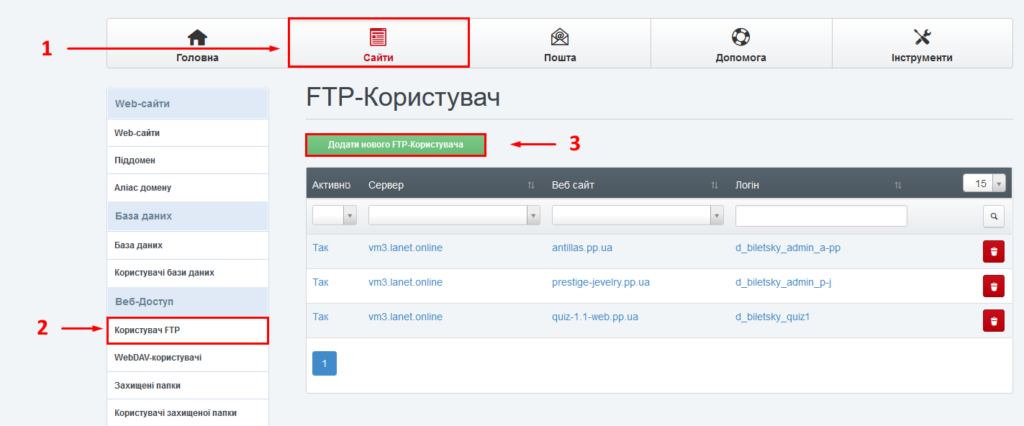Change the rows-per-page dropdown showing 15

point(984,183)
